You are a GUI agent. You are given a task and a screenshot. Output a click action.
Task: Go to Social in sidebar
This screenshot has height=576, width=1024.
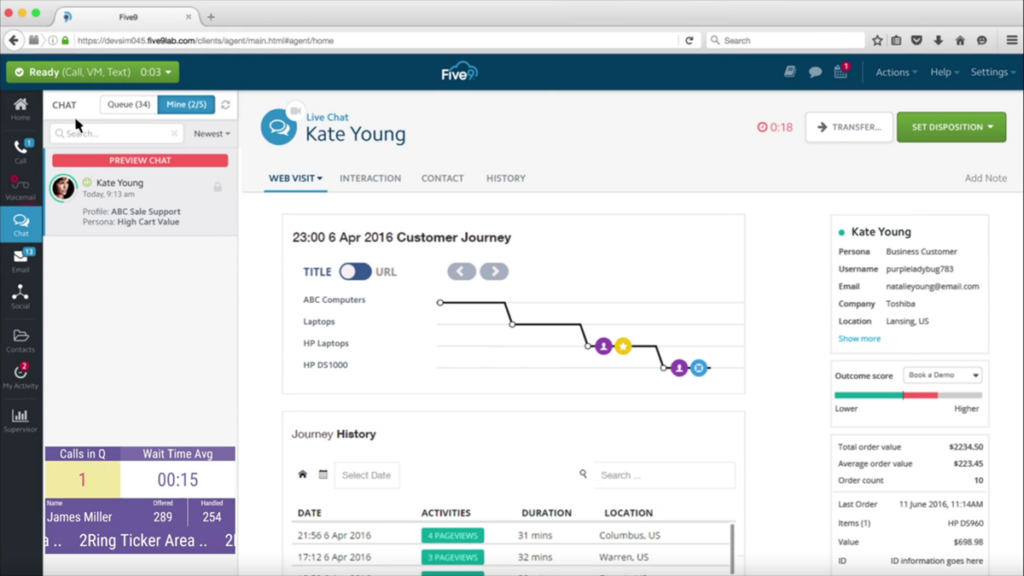20,297
